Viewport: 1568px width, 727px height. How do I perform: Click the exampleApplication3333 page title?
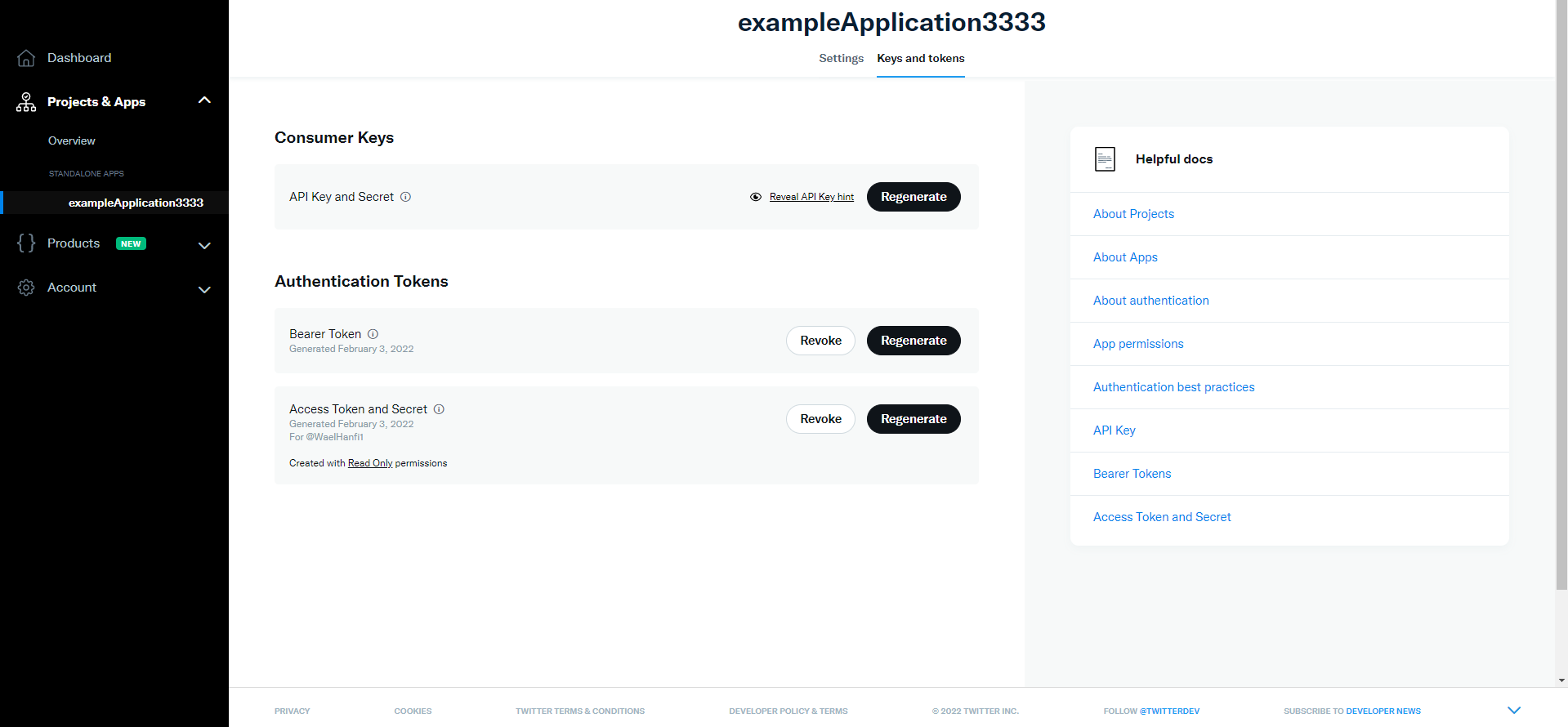[x=891, y=22]
